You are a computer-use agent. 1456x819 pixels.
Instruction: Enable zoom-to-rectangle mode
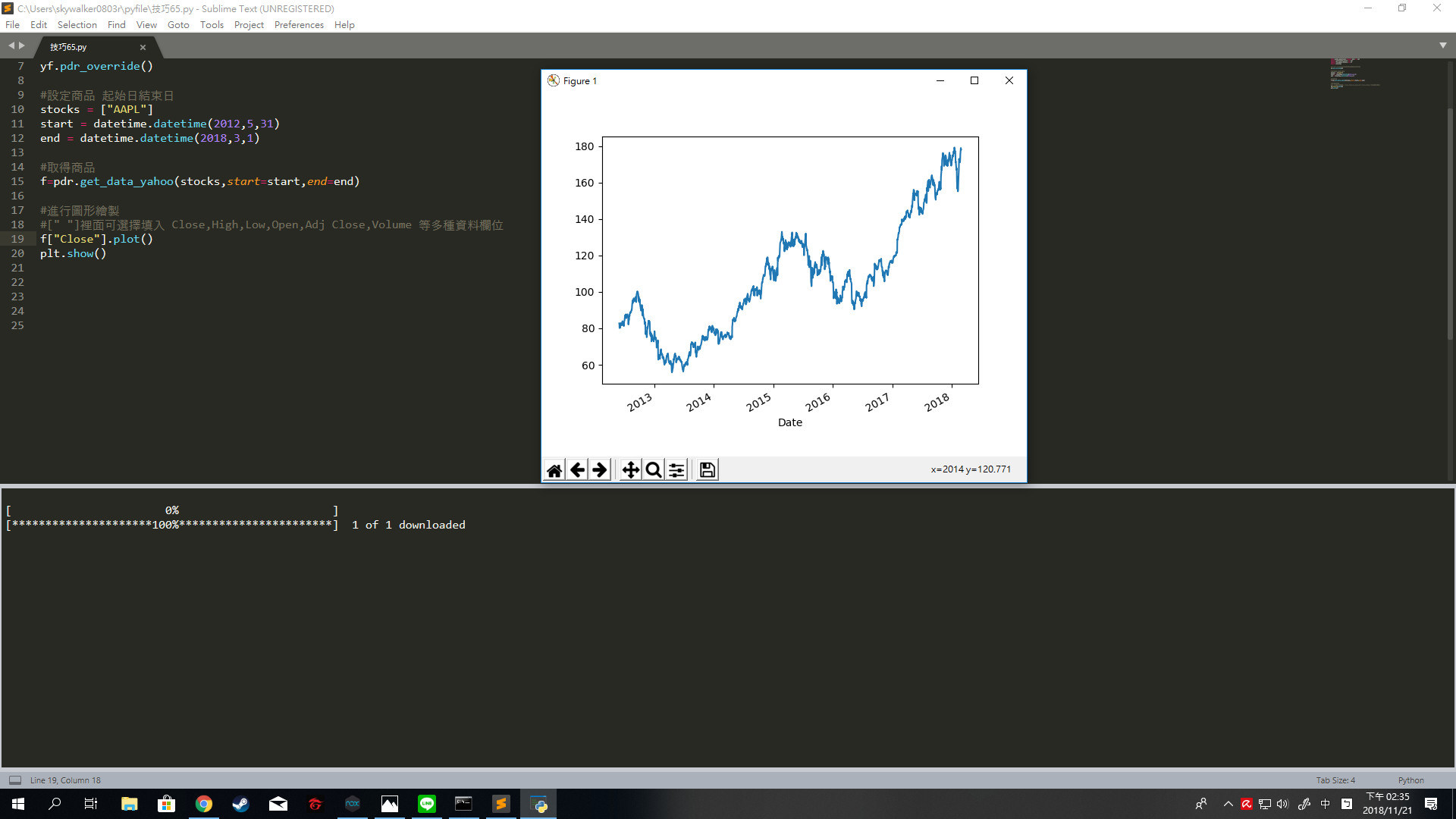coord(652,469)
